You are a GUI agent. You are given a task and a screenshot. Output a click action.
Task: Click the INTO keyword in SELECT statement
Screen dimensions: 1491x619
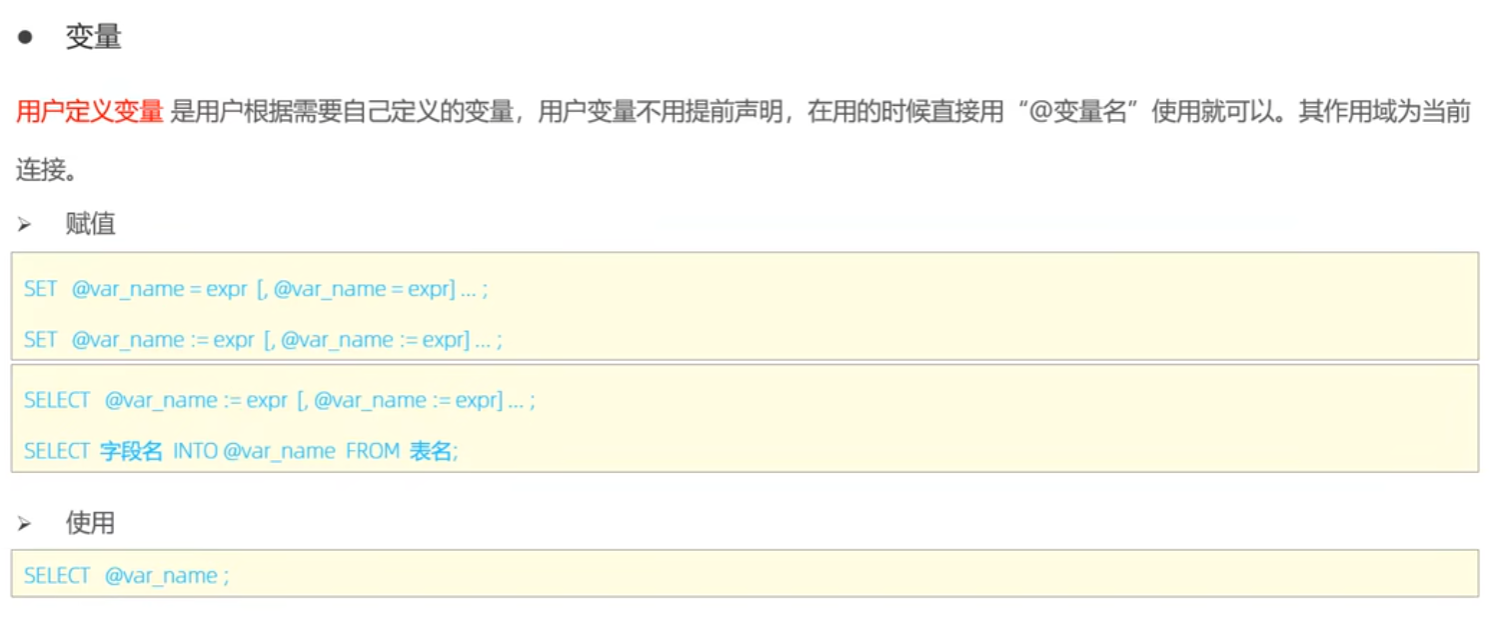click(x=196, y=451)
